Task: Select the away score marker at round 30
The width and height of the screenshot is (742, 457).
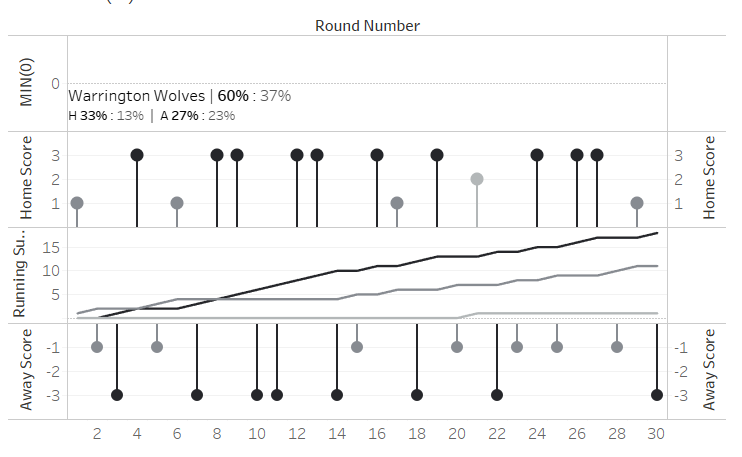Action: tap(657, 395)
